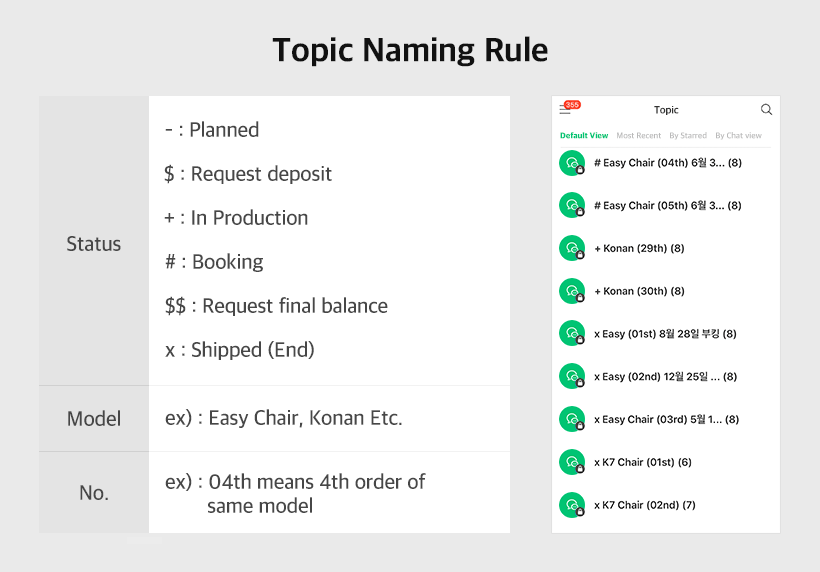Open the hamburger menu in Topic header
The width and height of the screenshot is (820, 572).
[565, 111]
